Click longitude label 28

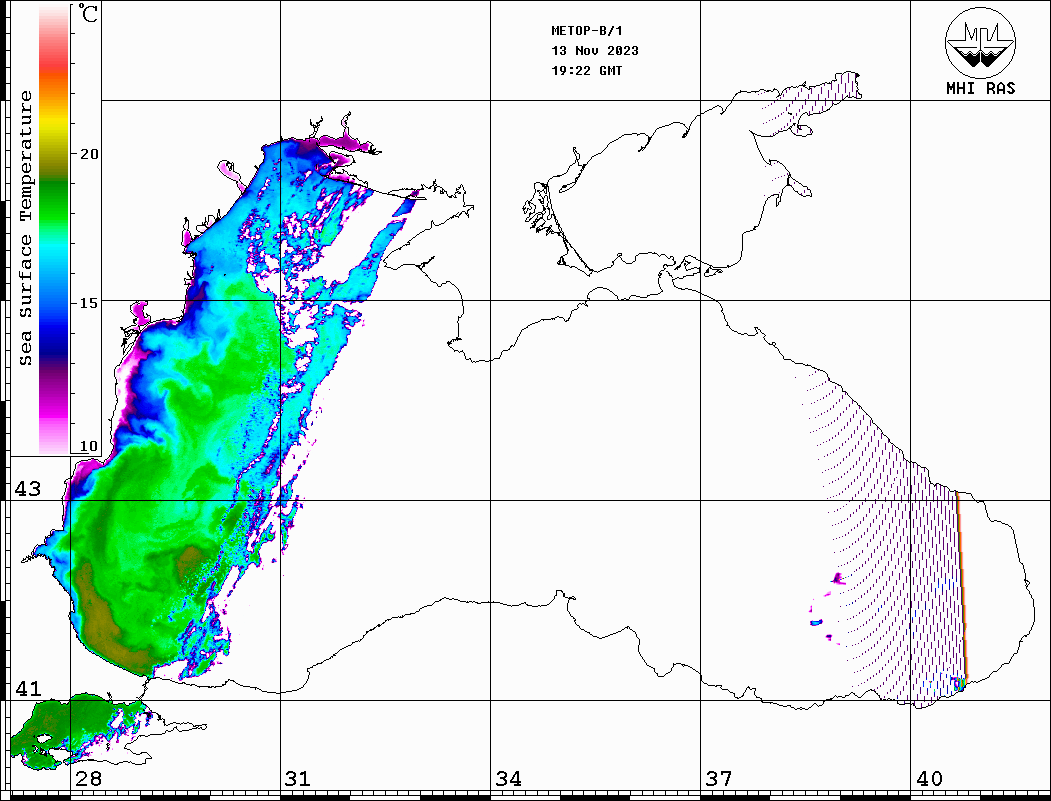tap(88, 779)
